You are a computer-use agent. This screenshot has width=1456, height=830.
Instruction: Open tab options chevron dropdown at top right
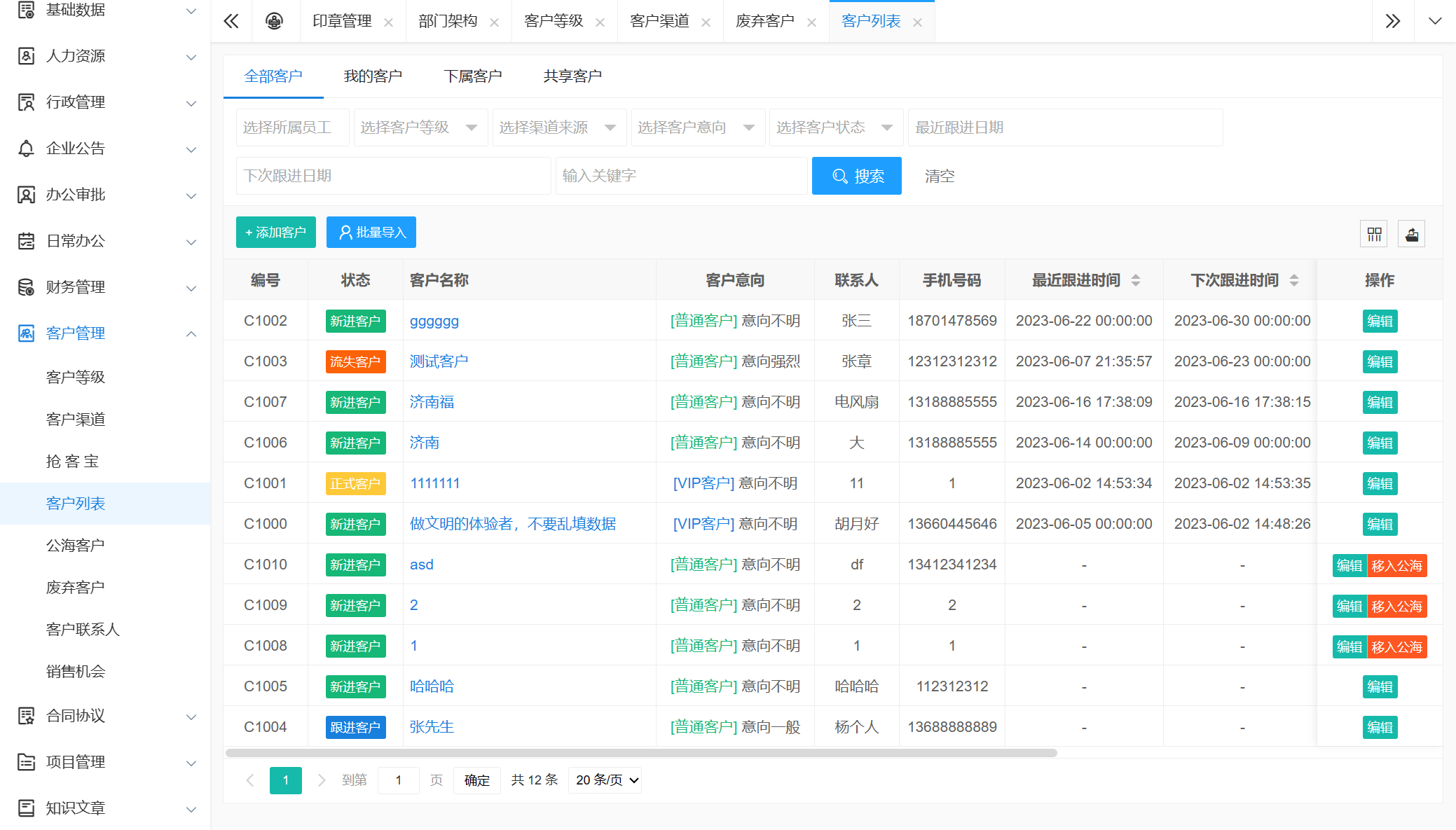[1434, 21]
